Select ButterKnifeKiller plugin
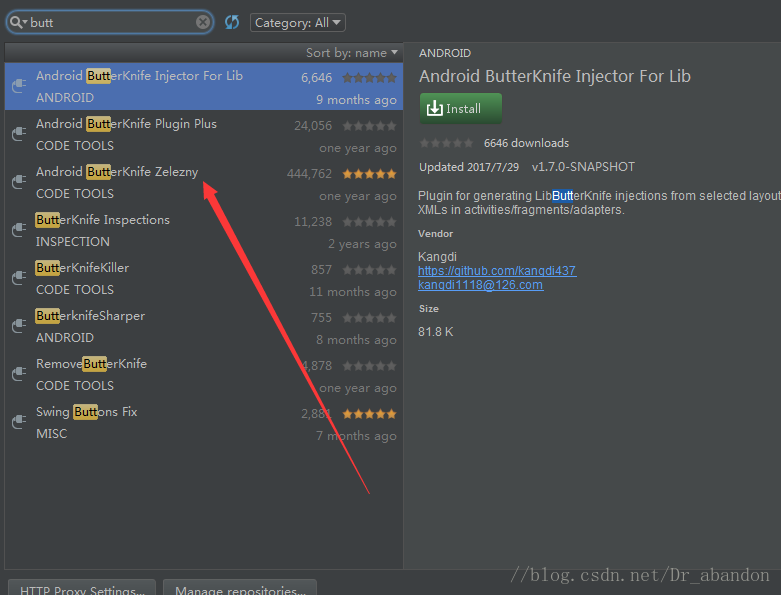The image size is (781, 595). [x=204, y=279]
